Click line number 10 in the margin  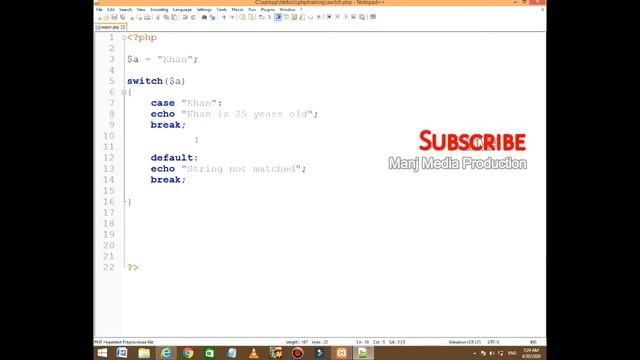click(109, 136)
